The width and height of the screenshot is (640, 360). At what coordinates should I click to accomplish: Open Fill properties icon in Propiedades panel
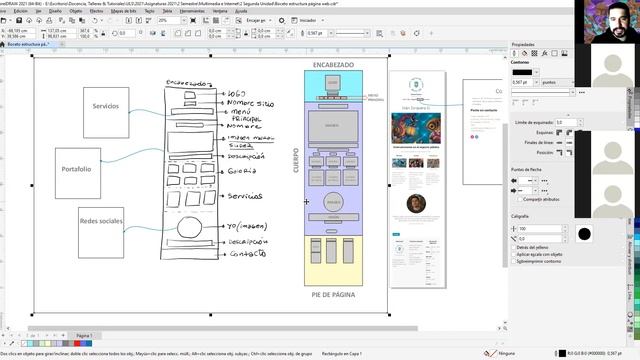tap(524, 53)
